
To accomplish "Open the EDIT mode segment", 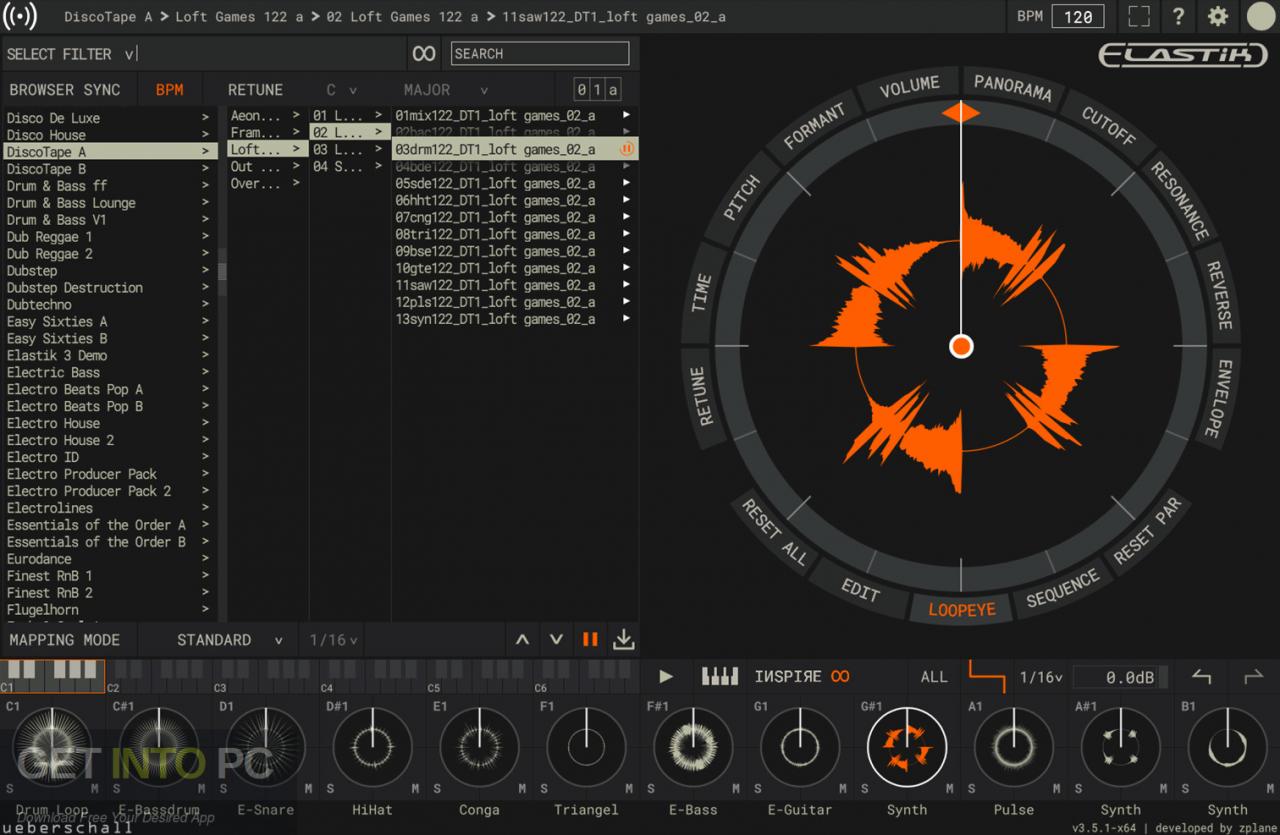I will click(x=860, y=590).
